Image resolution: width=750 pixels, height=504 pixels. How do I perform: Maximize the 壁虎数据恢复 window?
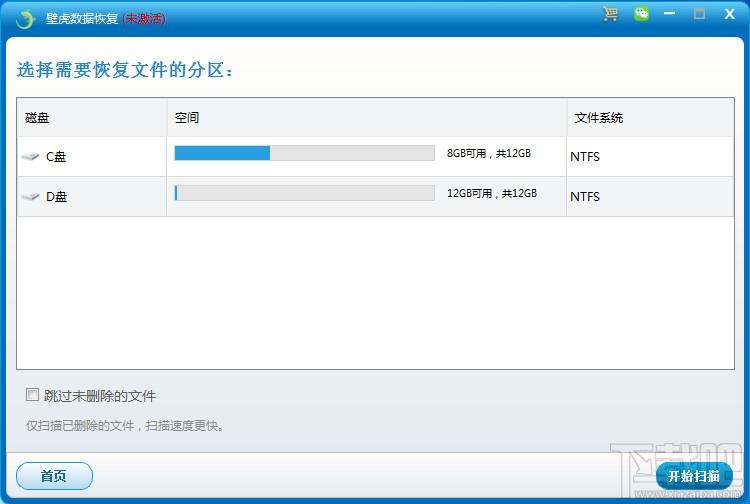click(699, 14)
